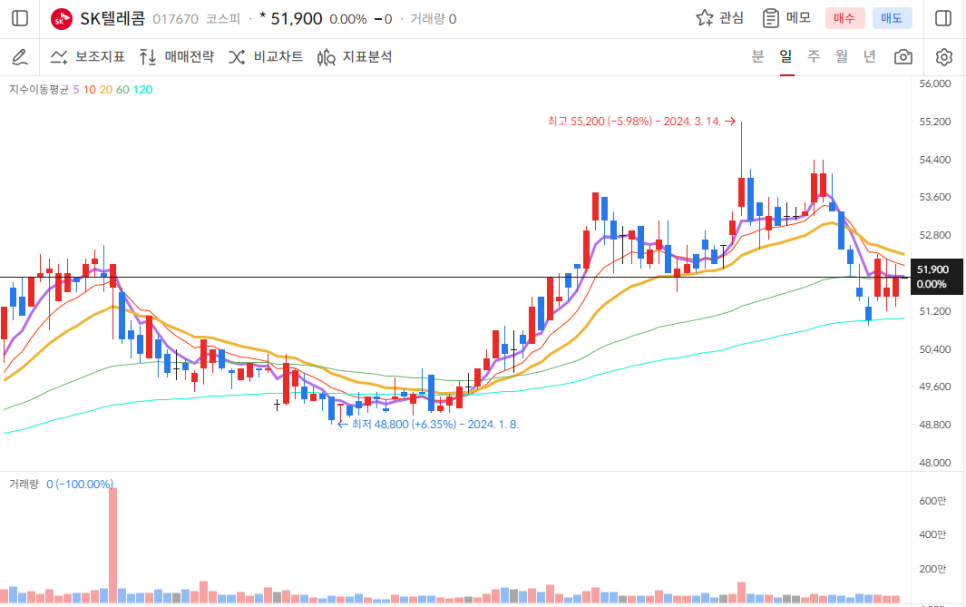Screen dimensions: 966x607
Task: Switch to 주 weekly chart
Action: click(x=814, y=57)
